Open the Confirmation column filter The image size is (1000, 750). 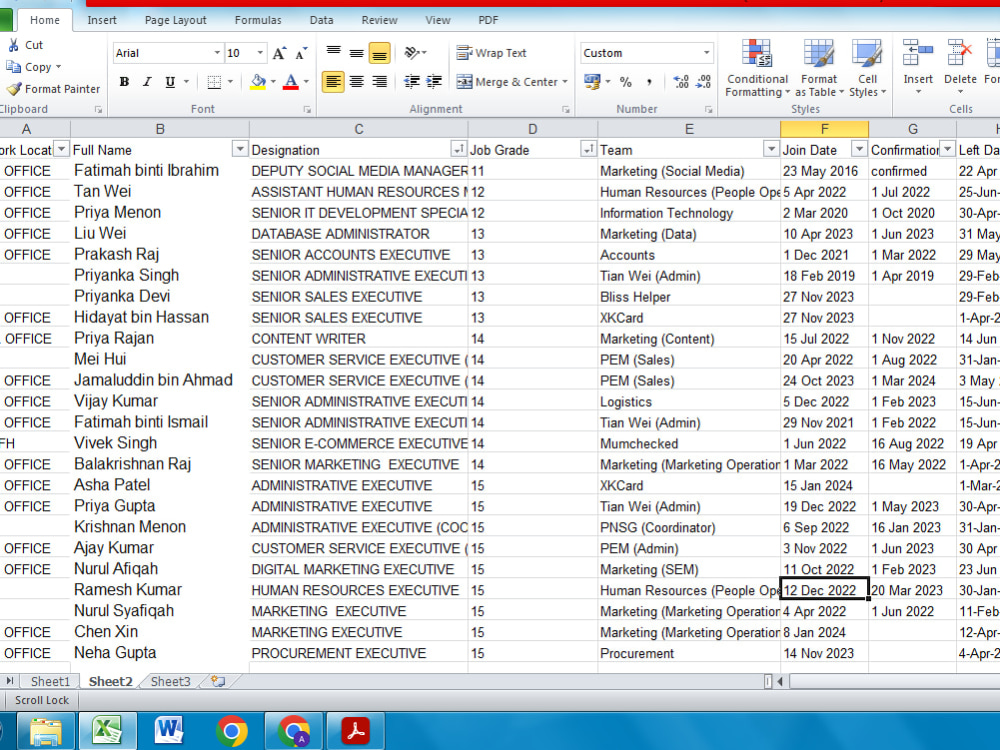click(948, 149)
